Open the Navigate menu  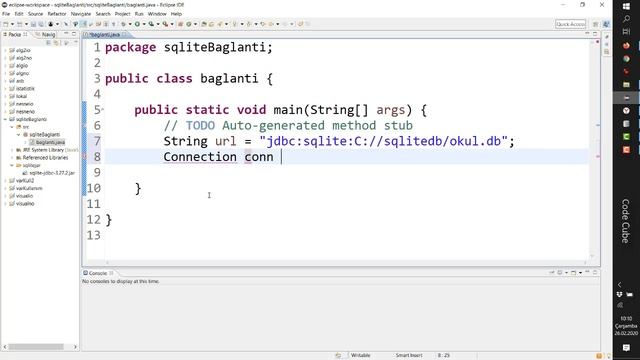coord(81,14)
